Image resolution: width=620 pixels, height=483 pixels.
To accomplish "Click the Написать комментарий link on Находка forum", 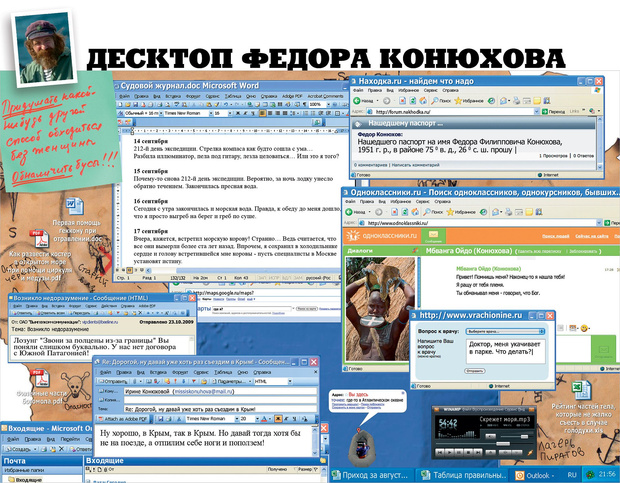I will [415, 165].
